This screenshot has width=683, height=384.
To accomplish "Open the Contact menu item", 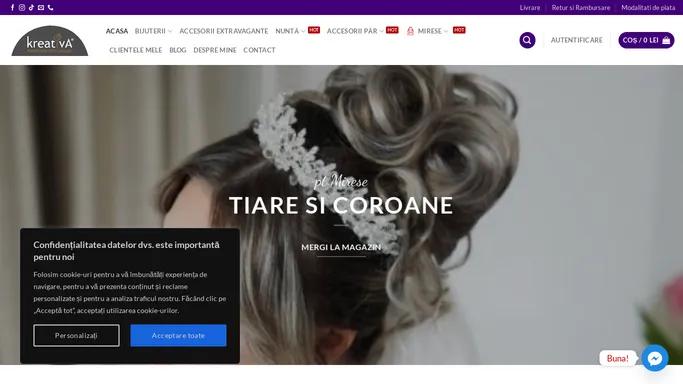I will pos(259,50).
